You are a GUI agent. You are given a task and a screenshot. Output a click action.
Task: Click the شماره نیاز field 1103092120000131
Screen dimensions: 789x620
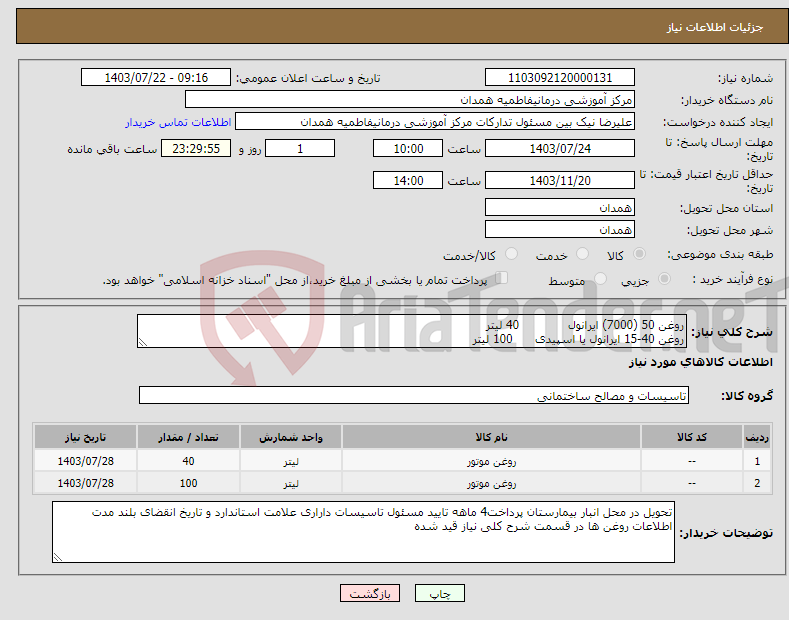560,78
